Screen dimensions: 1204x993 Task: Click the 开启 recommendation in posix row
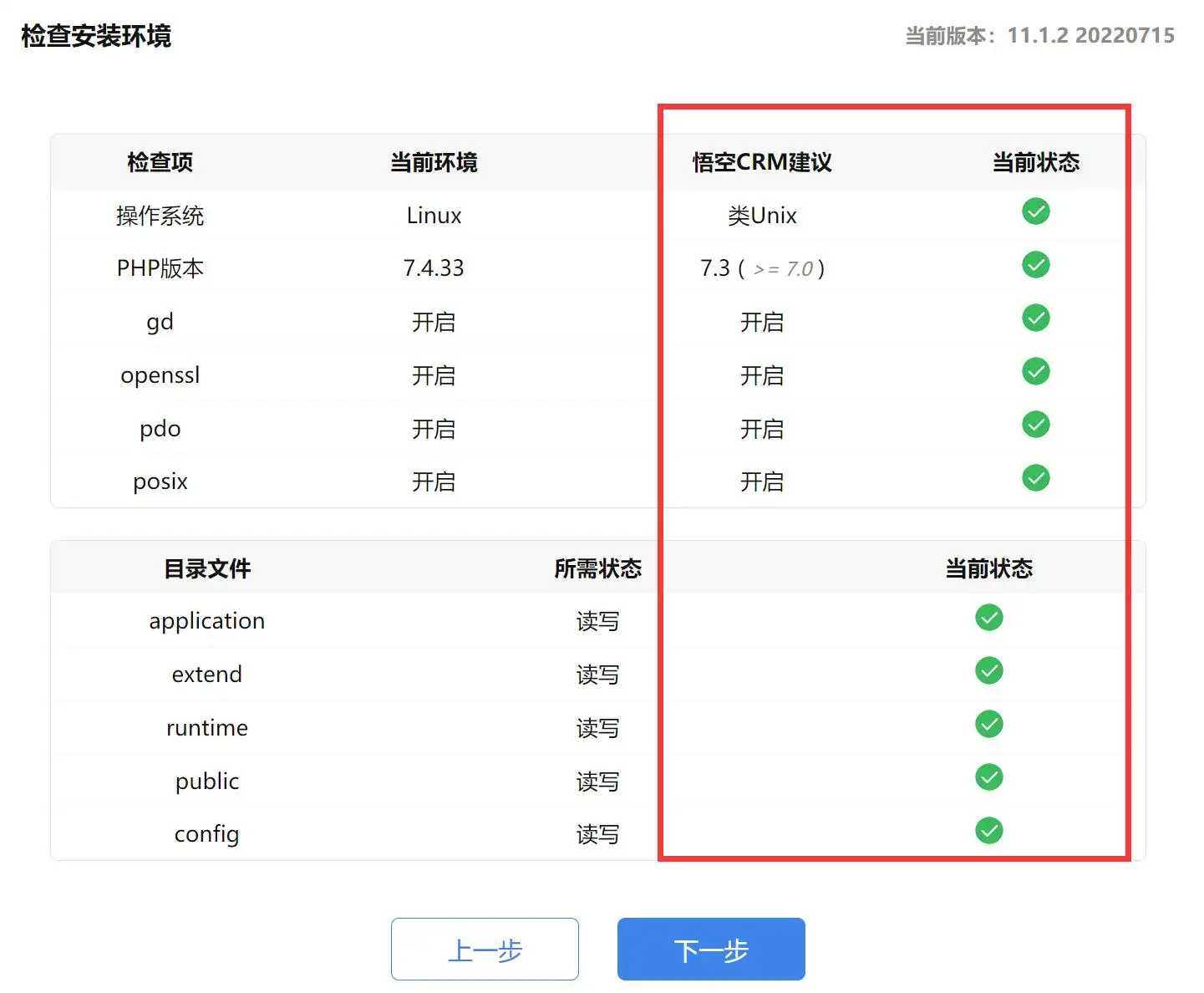click(762, 481)
